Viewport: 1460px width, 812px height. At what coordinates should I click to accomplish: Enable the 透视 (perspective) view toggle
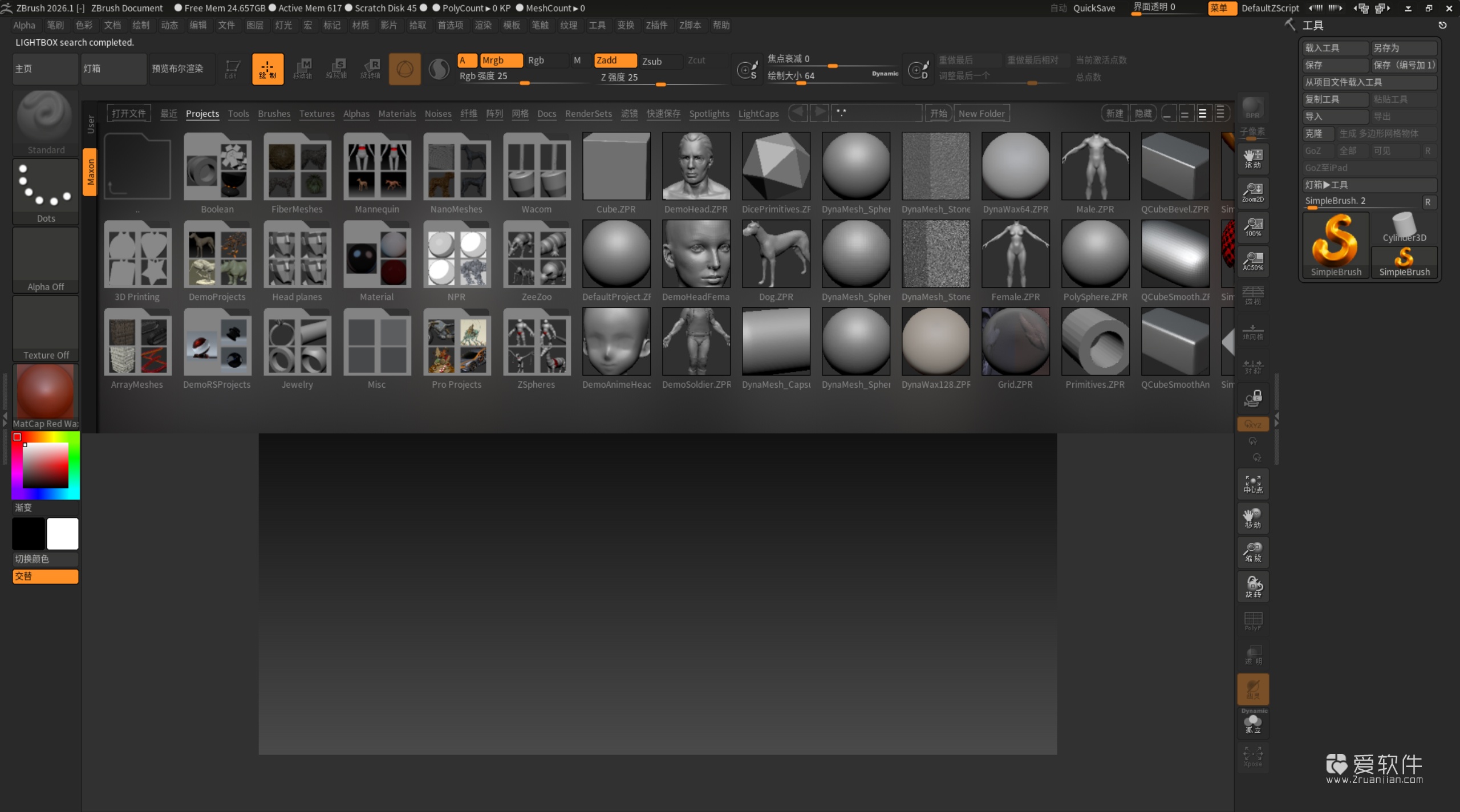pyautogui.click(x=1252, y=295)
